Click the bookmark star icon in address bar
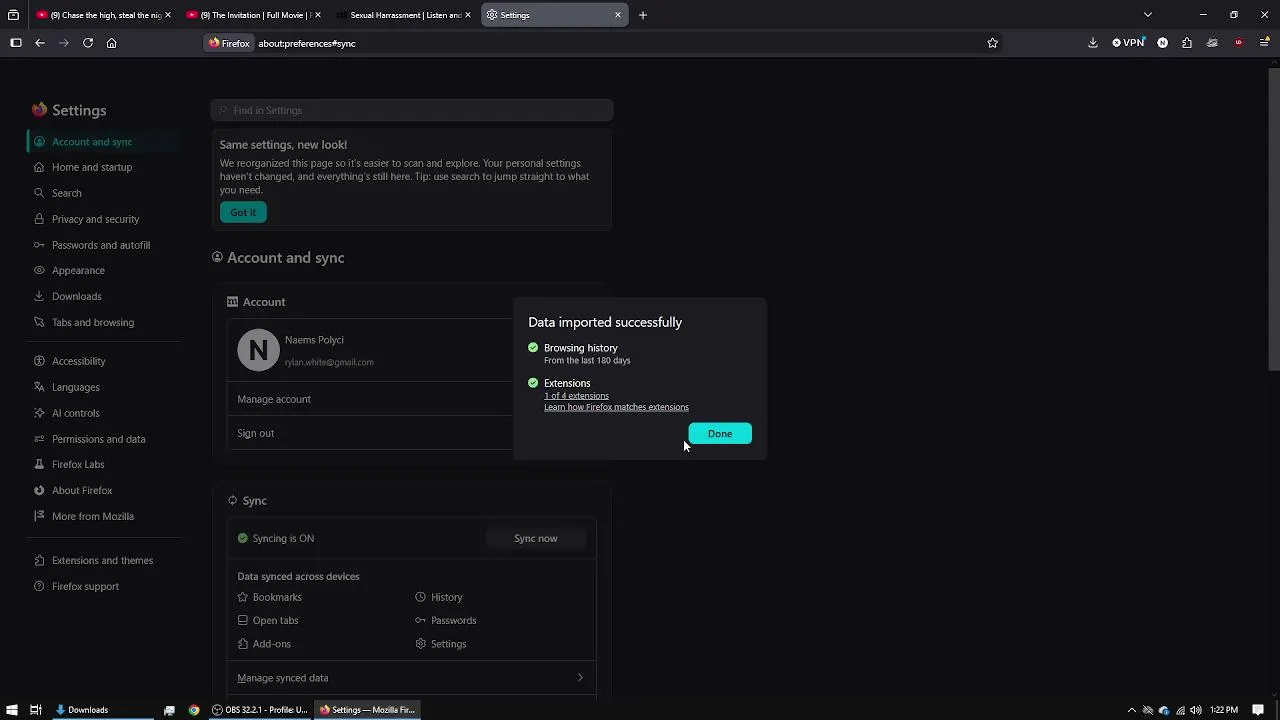Image resolution: width=1280 pixels, height=720 pixels. point(992,43)
